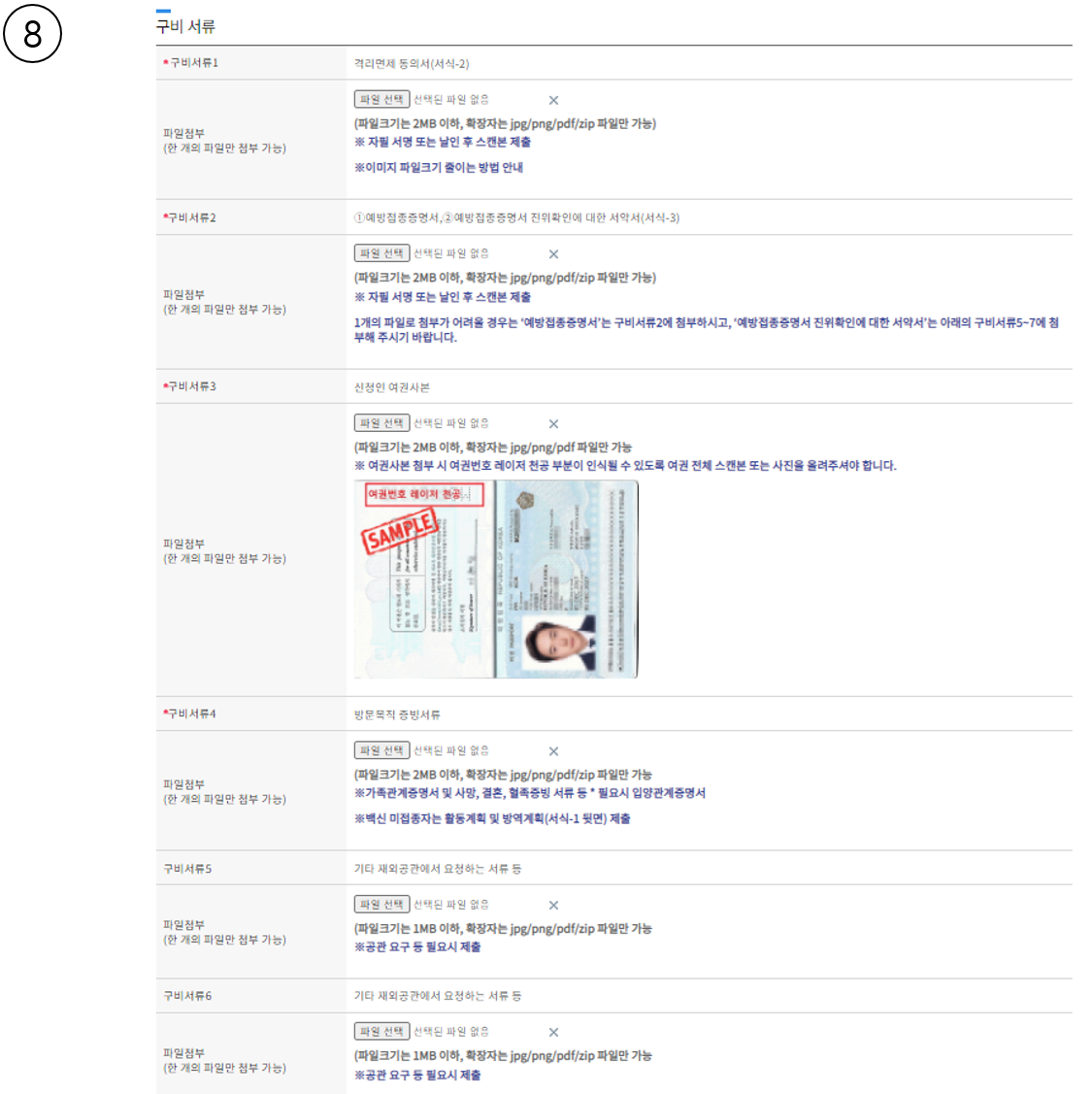This screenshot has height=1094, width=1092.
Task: Click 선택된 파일 없음 text in 구비서류1
Action: [451, 100]
